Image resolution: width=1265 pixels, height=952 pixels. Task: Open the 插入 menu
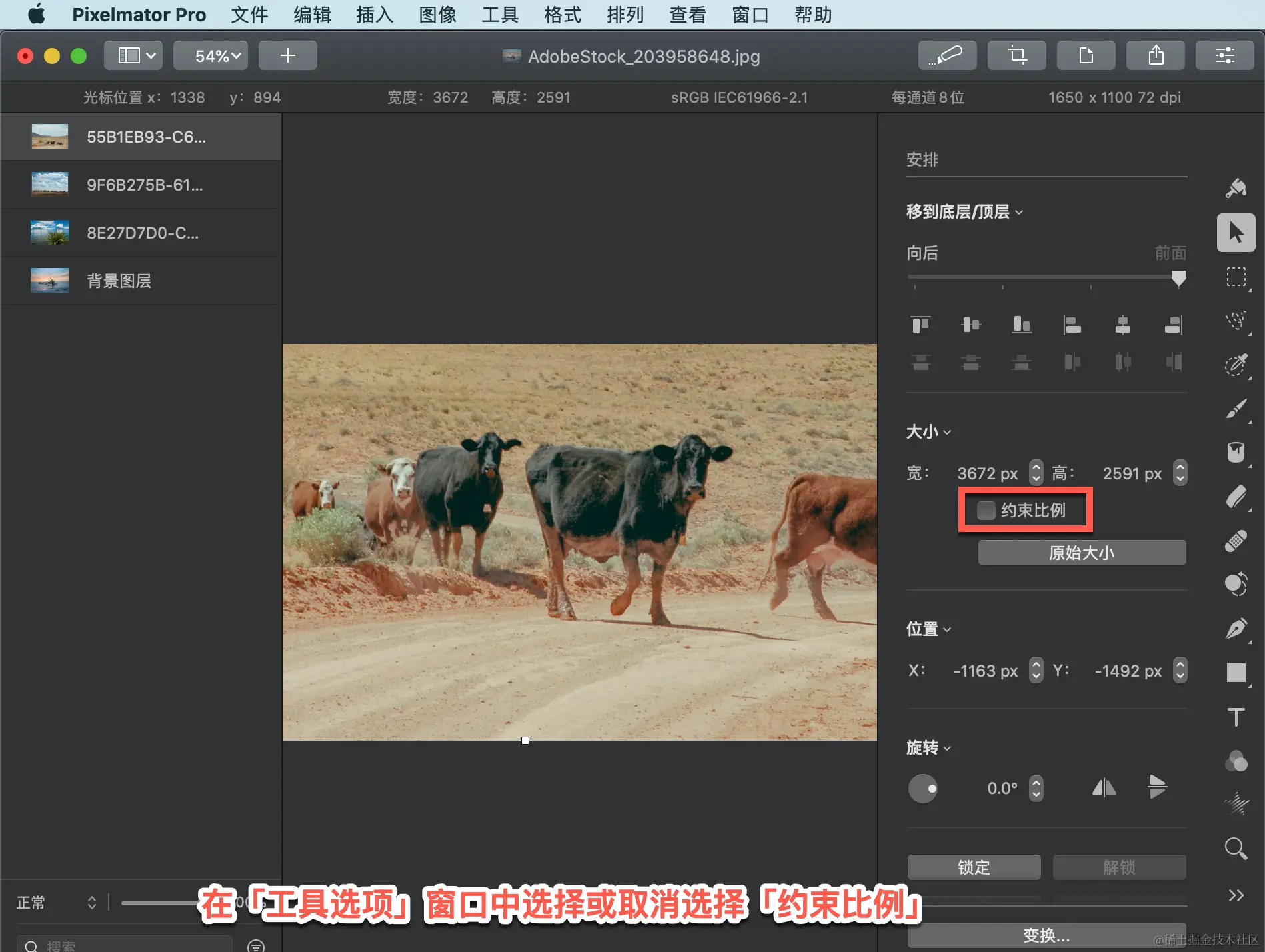[x=375, y=15]
